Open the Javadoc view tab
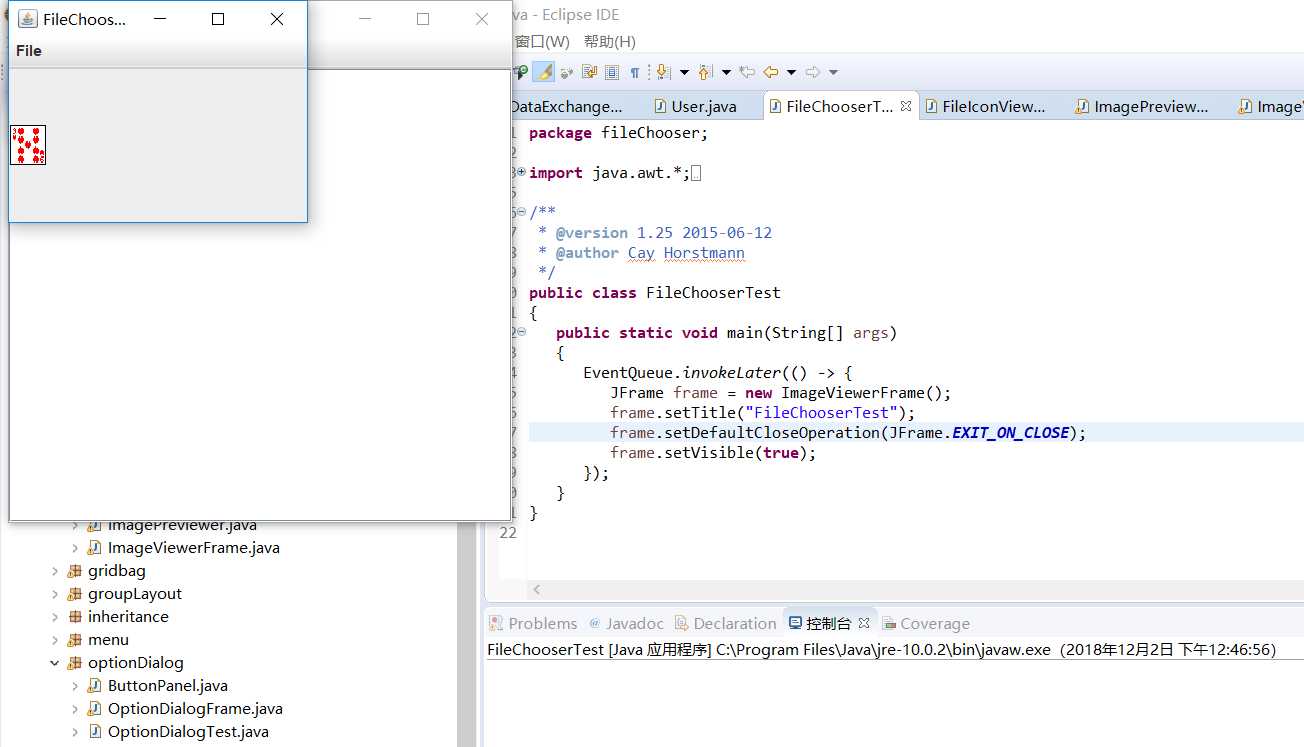Image resolution: width=1304 pixels, height=747 pixels. point(626,623)
